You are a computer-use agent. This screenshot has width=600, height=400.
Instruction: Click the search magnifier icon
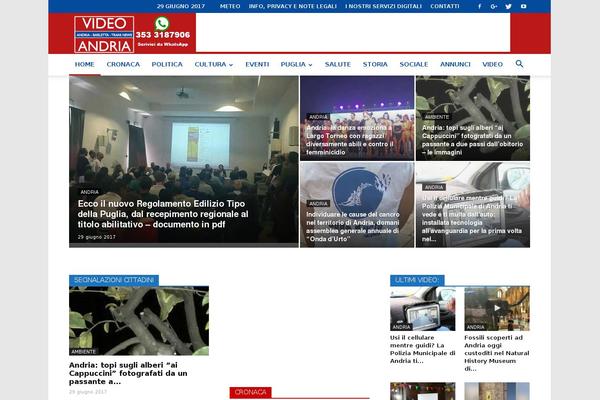pyautogui.click(x=519, y=64)
